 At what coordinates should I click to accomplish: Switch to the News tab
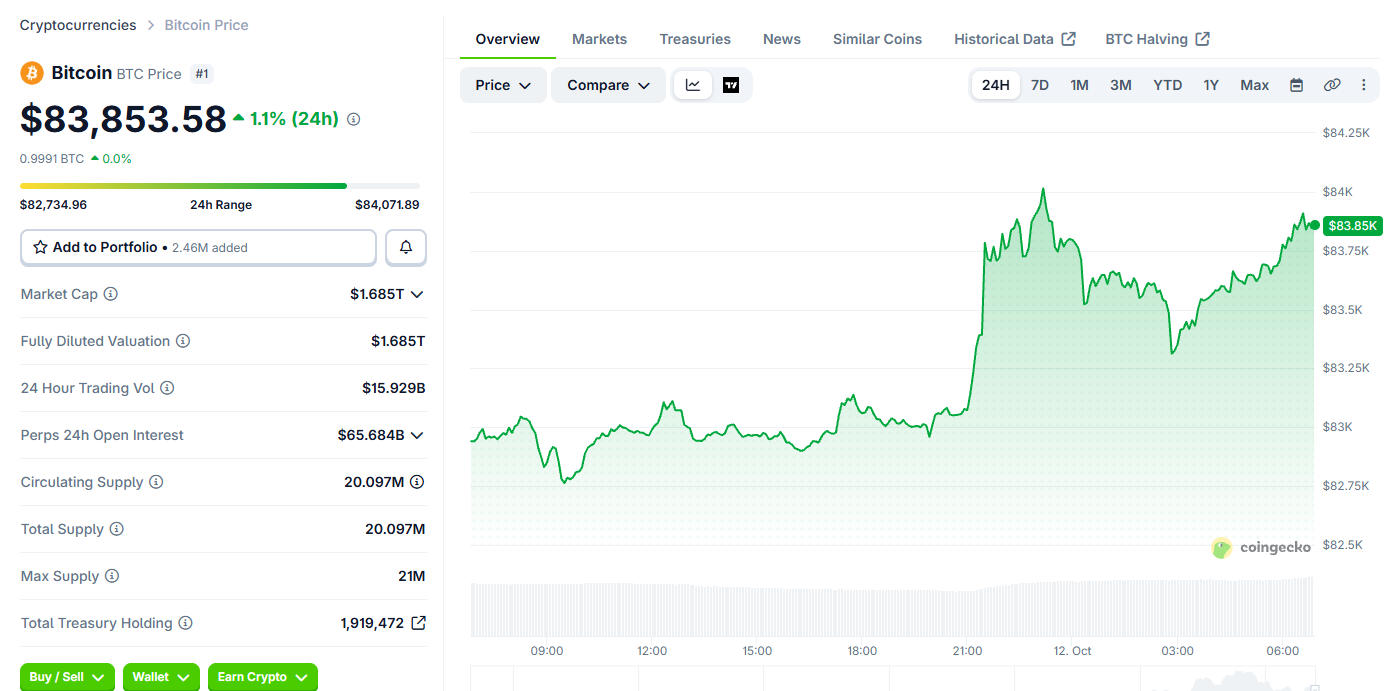(782, 39)
